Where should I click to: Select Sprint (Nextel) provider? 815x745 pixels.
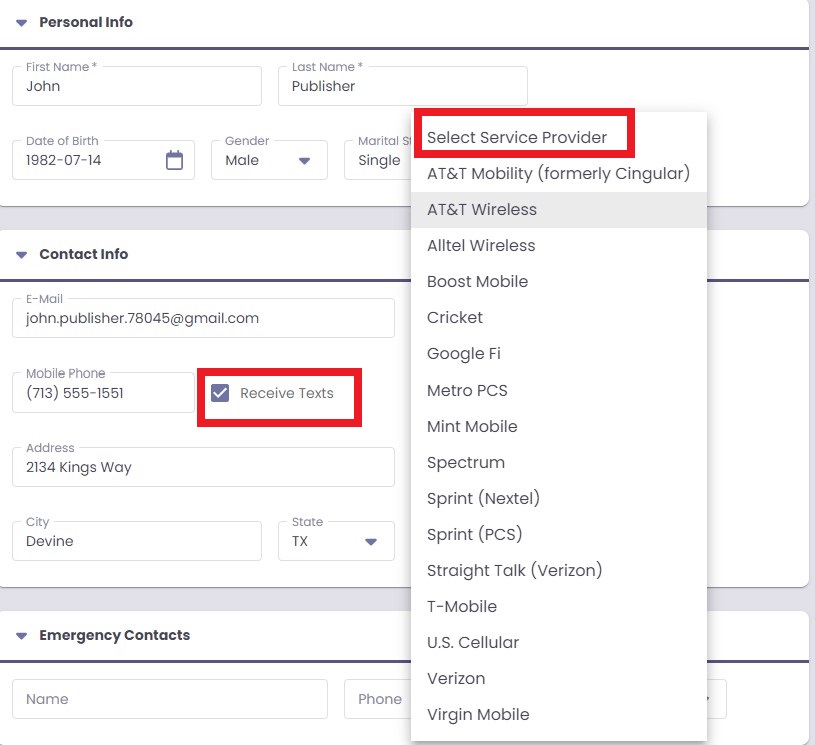pos(559,498)
